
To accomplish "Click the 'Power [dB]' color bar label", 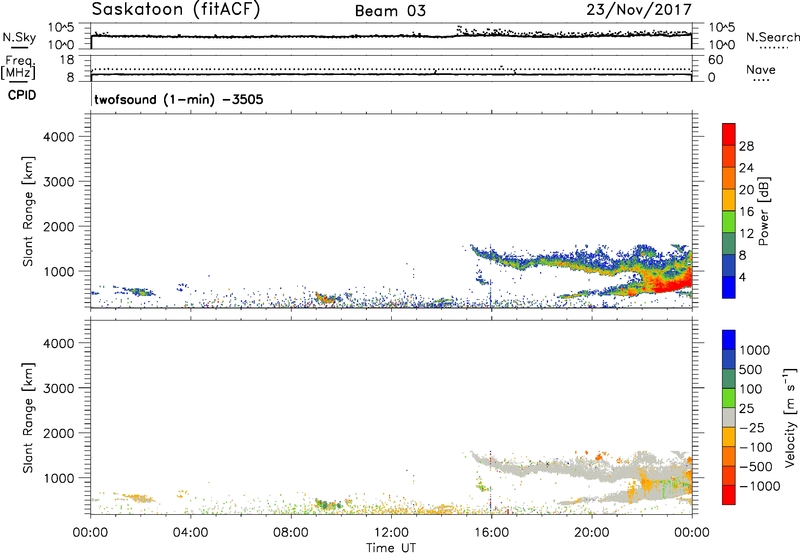I will point(763,211).
